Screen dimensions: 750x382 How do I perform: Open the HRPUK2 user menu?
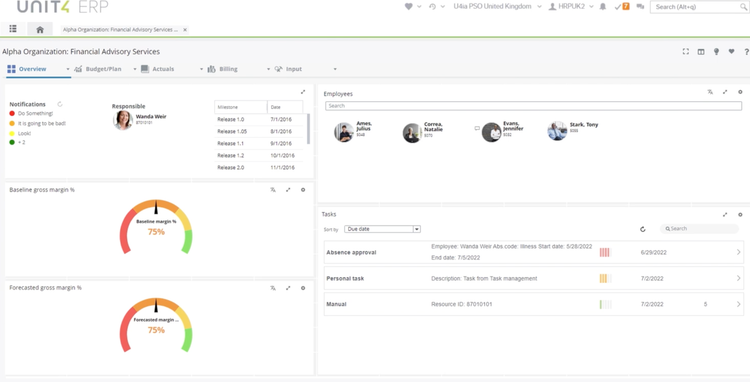pos(571,7)
